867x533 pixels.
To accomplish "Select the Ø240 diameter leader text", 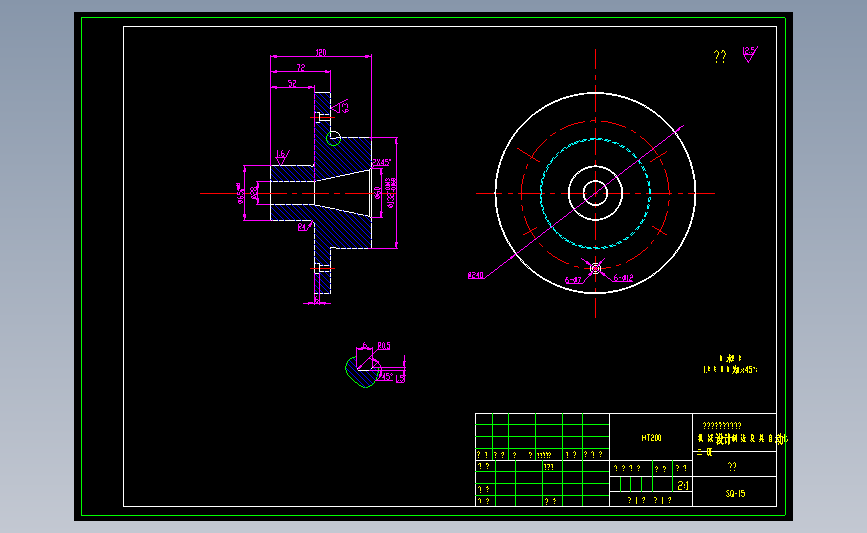I will tap(476, 275).
